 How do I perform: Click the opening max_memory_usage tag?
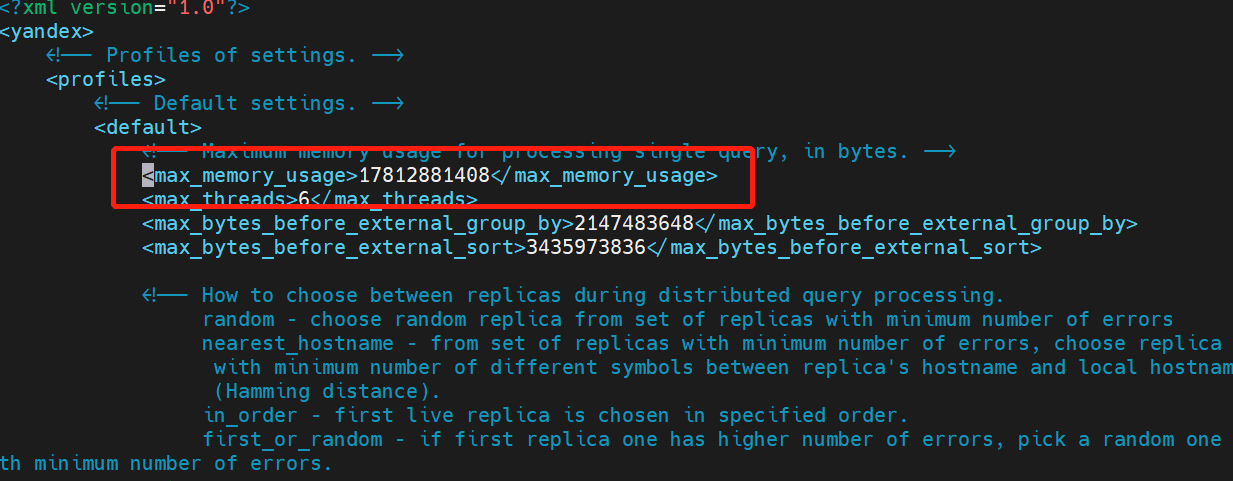[x=250, y=176]
